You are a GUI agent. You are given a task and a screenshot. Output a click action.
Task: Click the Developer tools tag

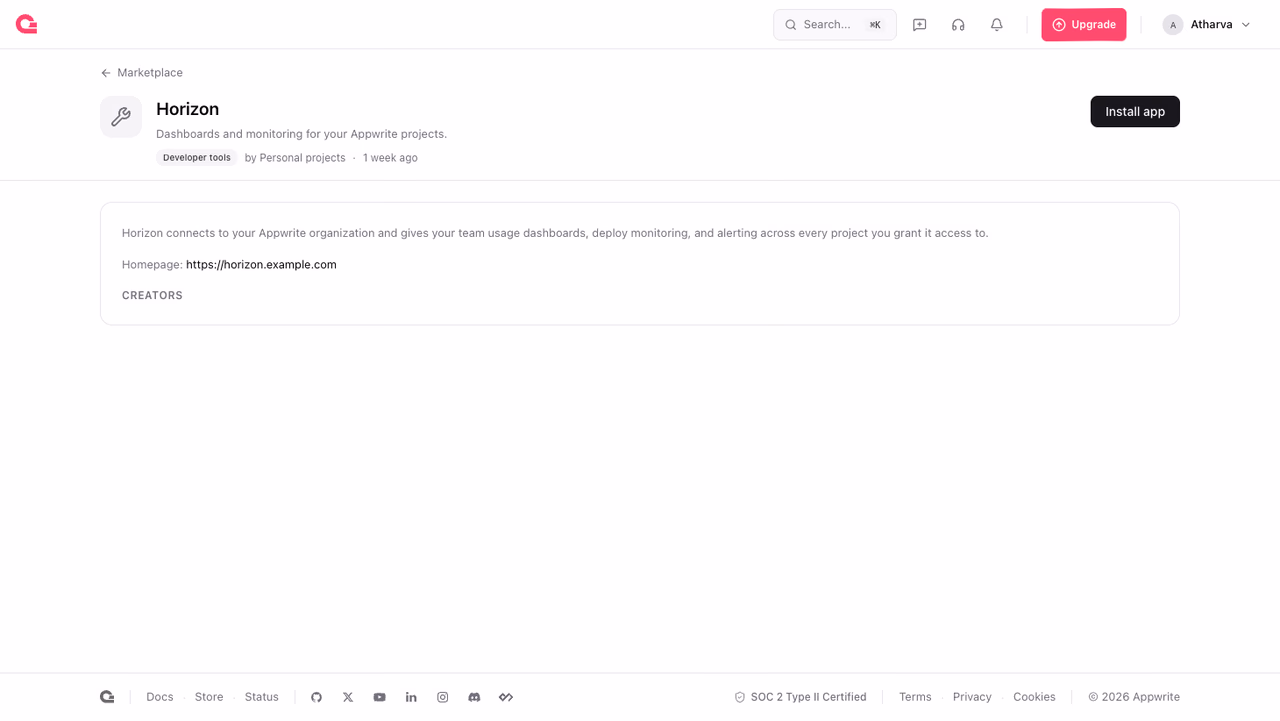197,158
